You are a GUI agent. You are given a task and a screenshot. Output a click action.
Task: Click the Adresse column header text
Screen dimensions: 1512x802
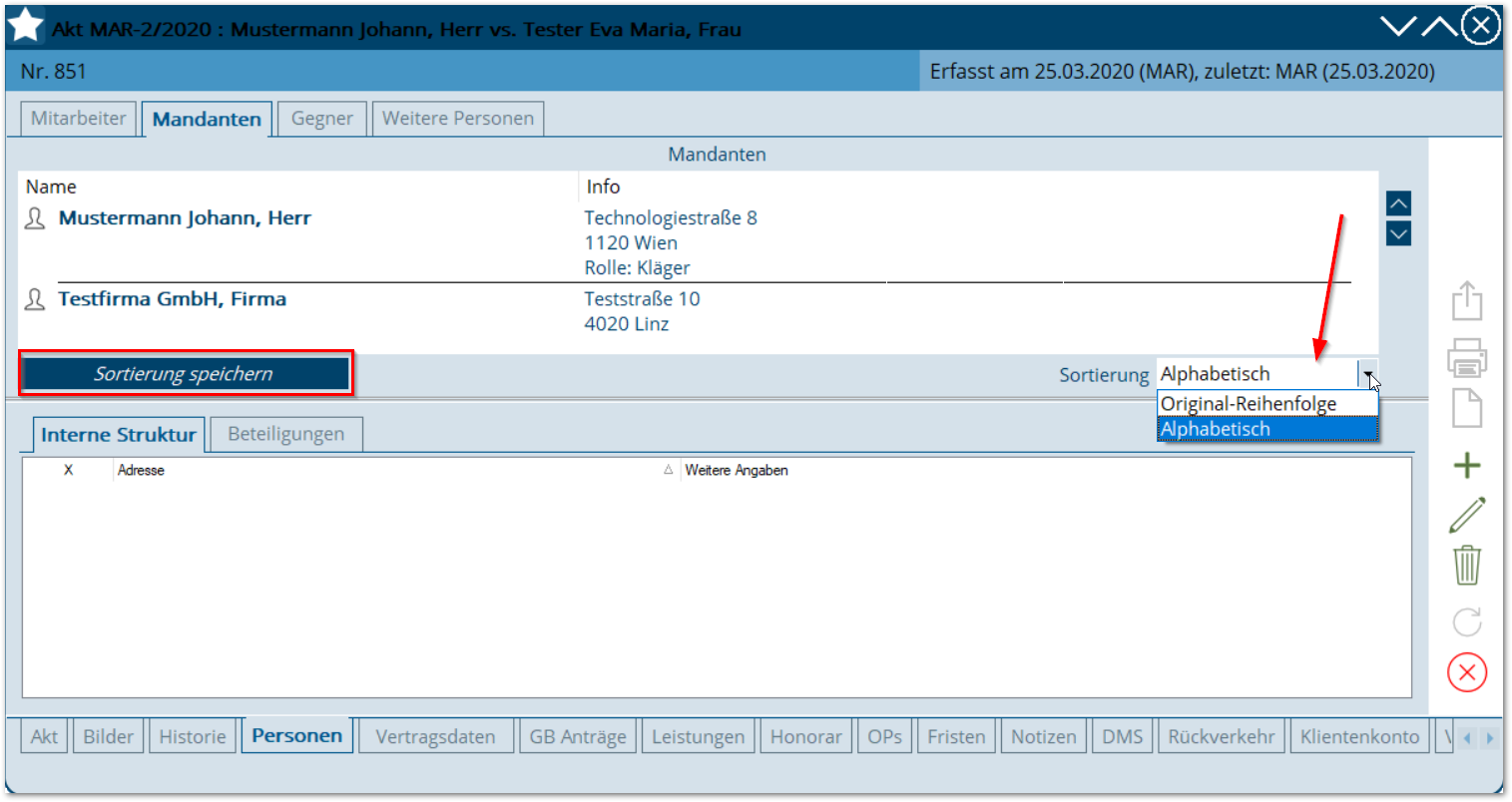[x=141, y=470]
